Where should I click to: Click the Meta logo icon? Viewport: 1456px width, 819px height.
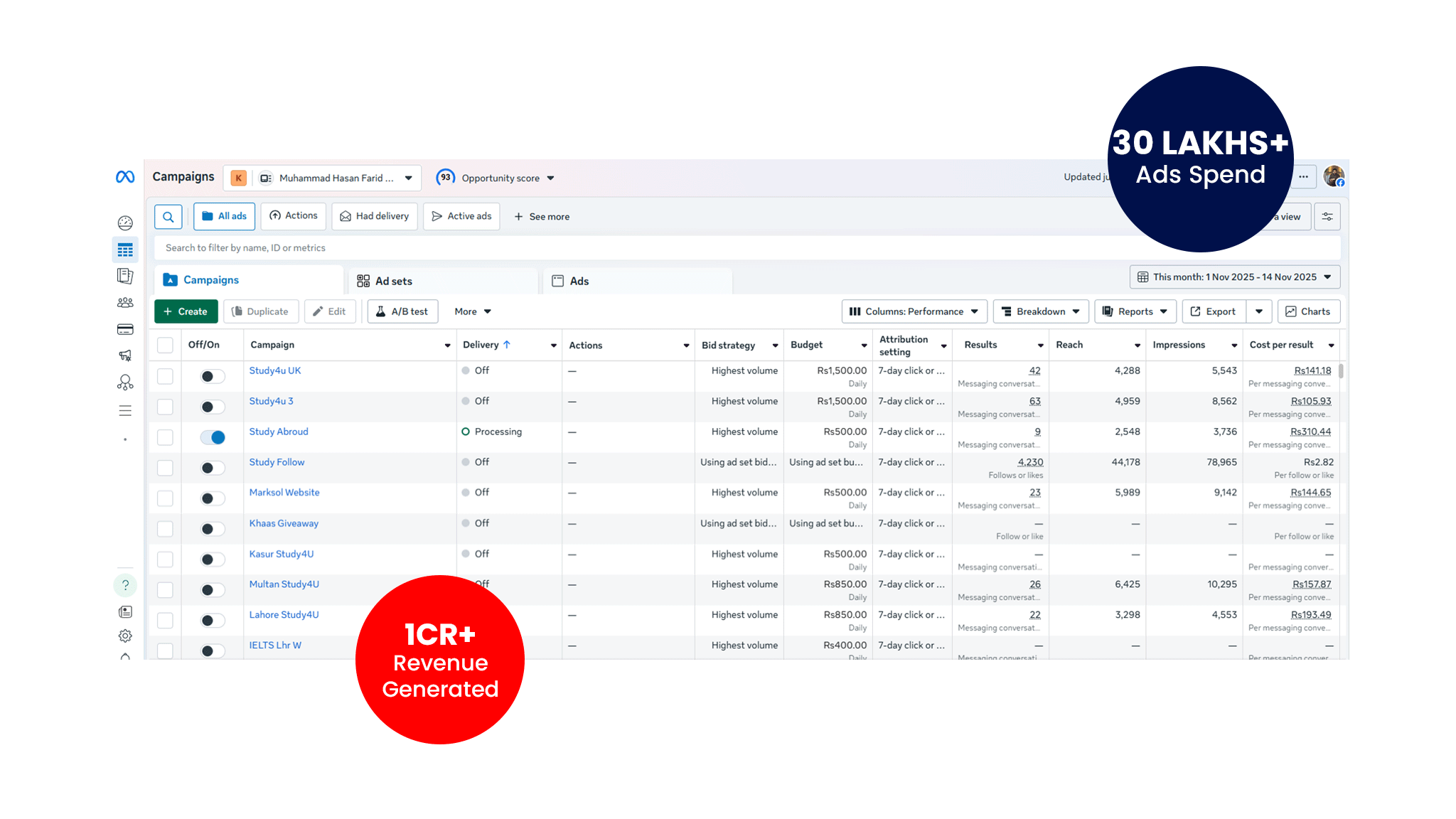[x=125, y=177]
